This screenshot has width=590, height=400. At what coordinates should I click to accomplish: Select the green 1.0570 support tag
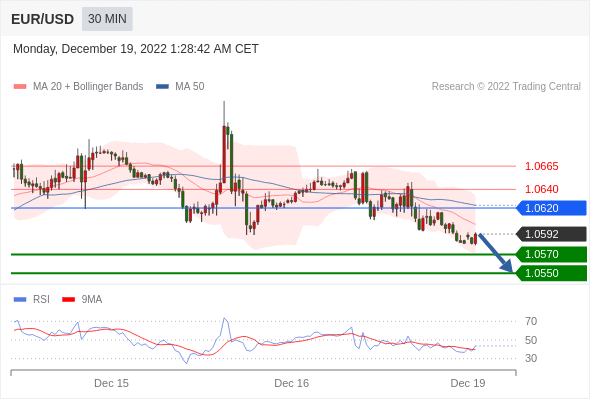pos(551,254)
